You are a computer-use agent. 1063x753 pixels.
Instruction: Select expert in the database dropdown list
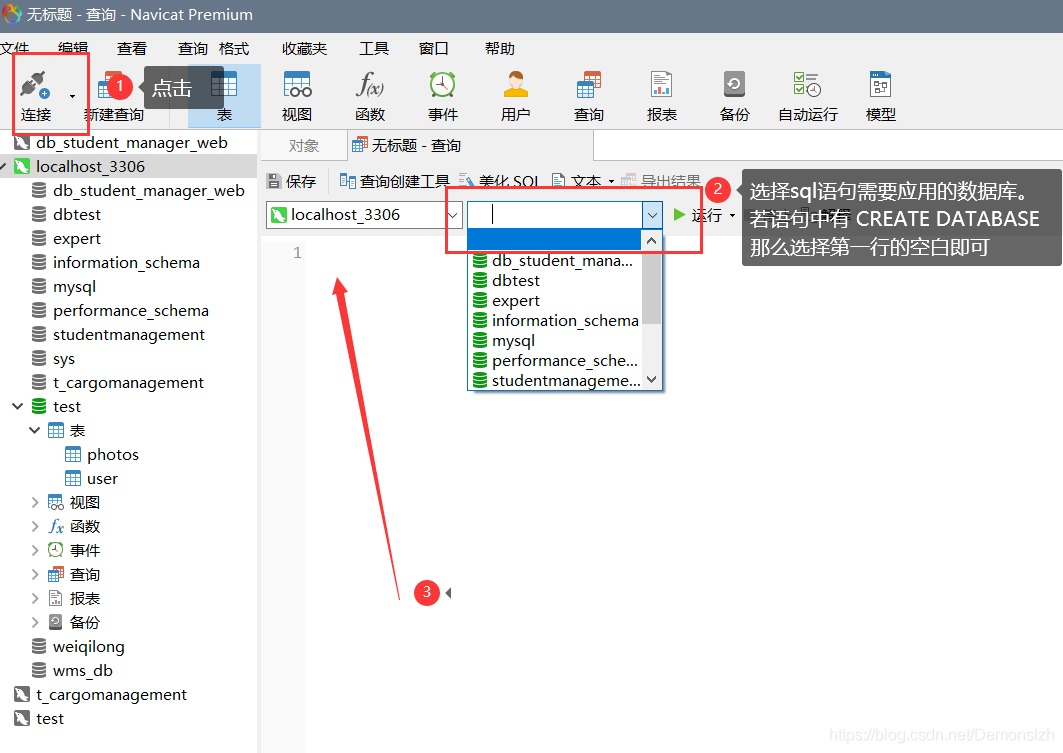pos(555,300)
